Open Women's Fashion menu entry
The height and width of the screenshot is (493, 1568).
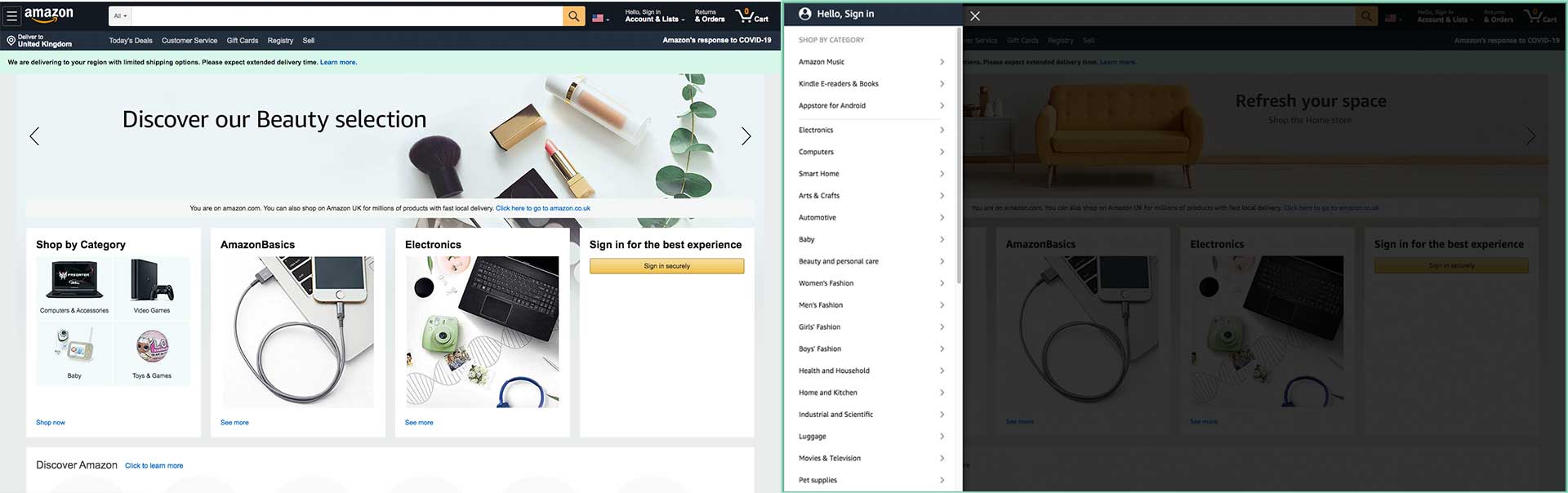[x=871, y=283]
